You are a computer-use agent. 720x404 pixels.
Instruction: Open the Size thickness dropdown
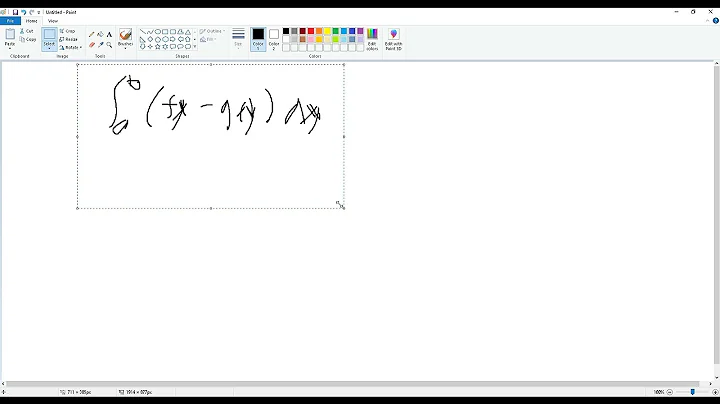pos(238,39)
